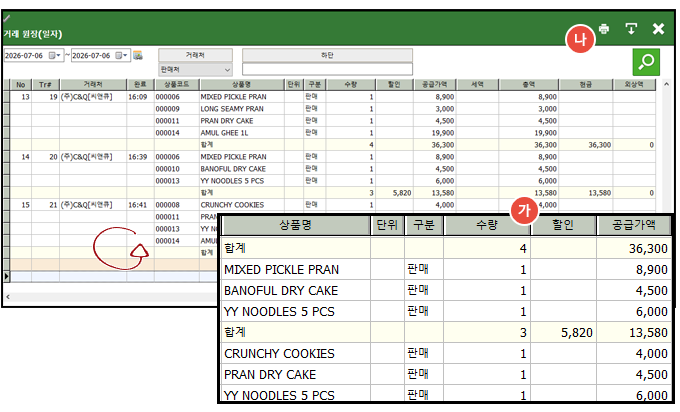Close the ledger window with the X icon

[658, 29]
